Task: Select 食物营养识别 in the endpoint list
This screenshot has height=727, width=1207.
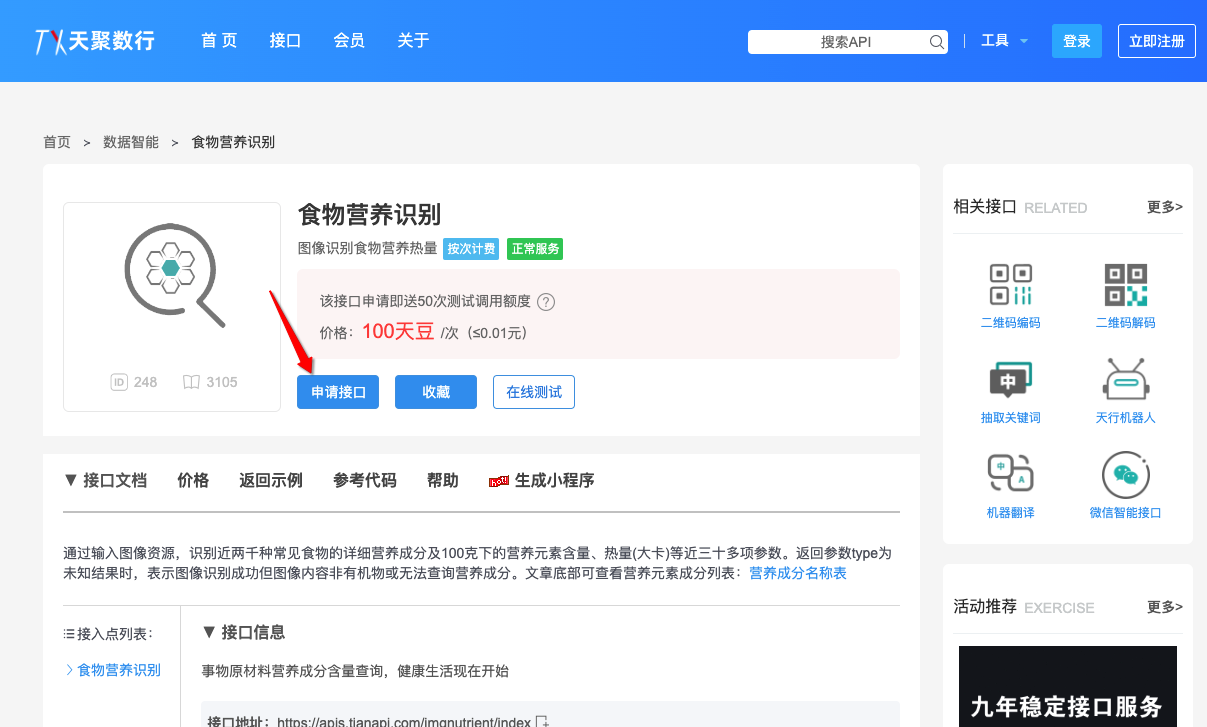Action: pyautogui.click(x=119, y=670)
